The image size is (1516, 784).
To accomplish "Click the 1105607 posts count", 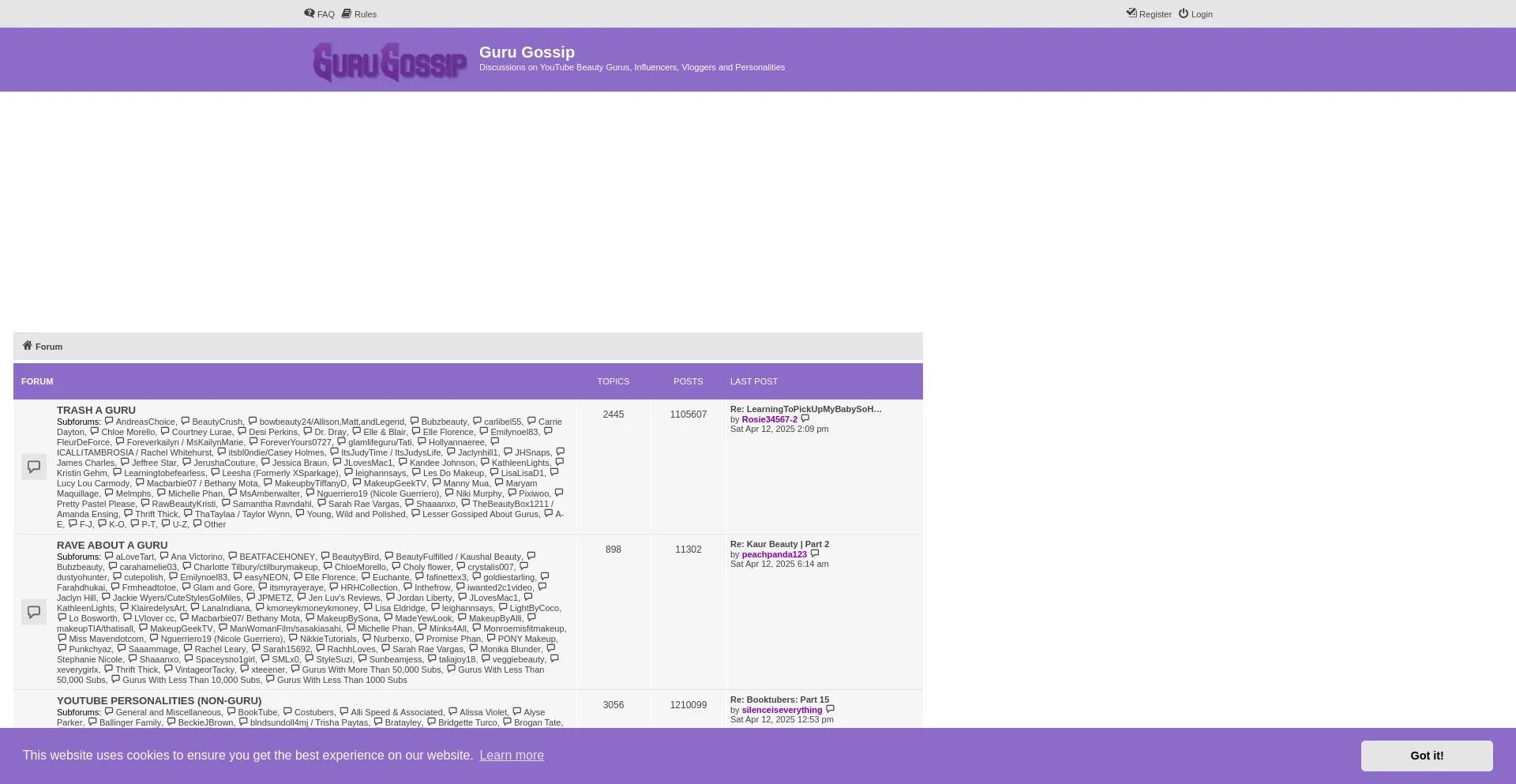I will (x=689, y=415).
